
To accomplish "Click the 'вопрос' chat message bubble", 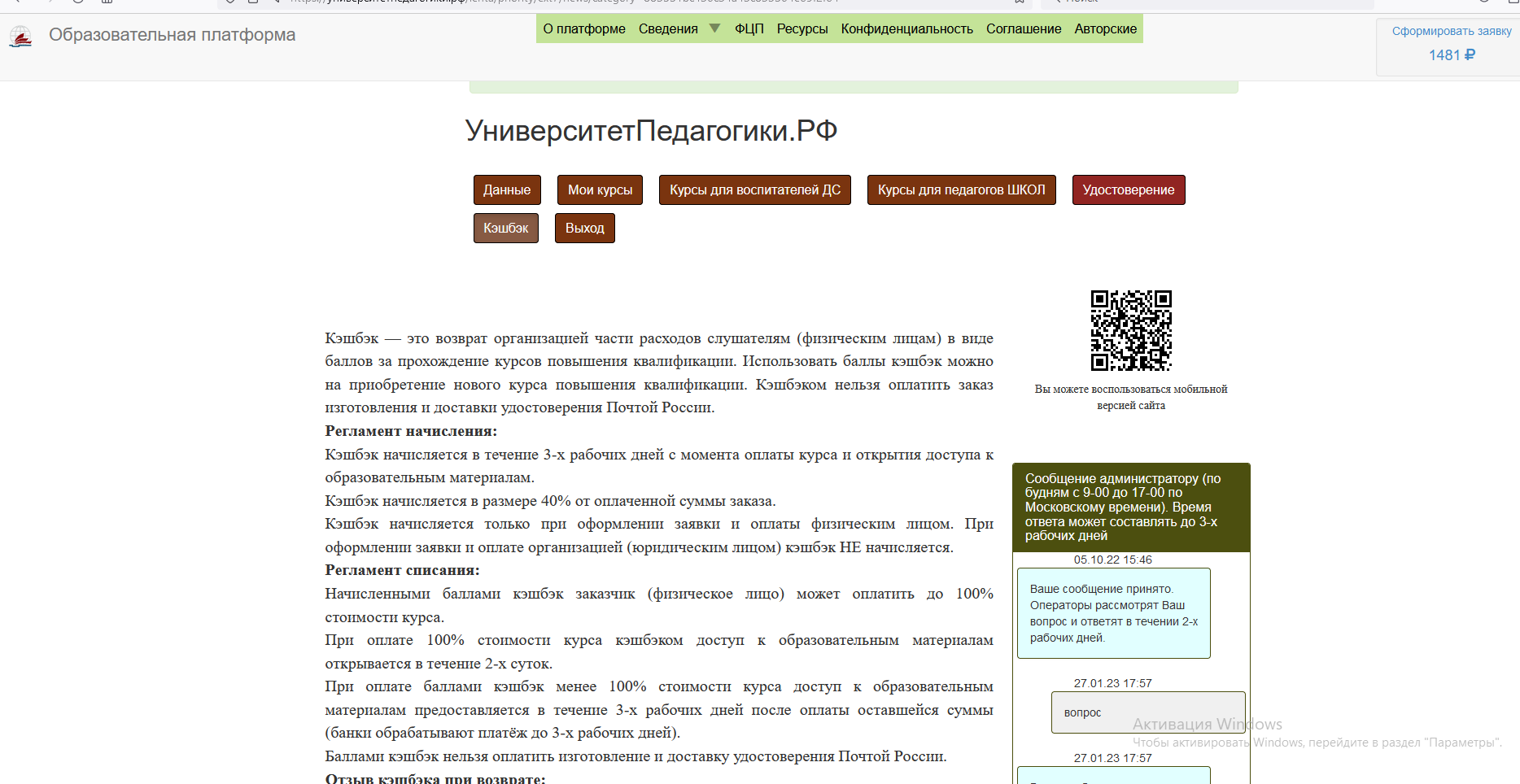I will pos(1147,712).
